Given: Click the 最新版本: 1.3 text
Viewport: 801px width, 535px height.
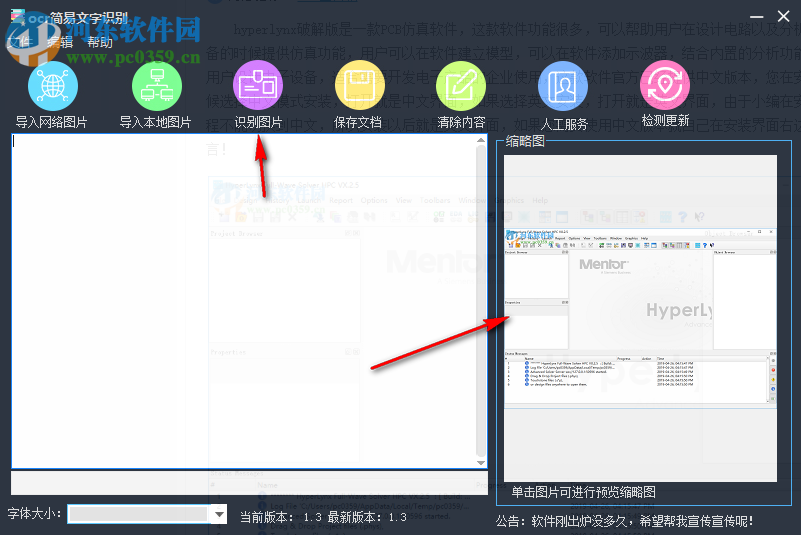Looking at the screenshot, I should [367, 517].
